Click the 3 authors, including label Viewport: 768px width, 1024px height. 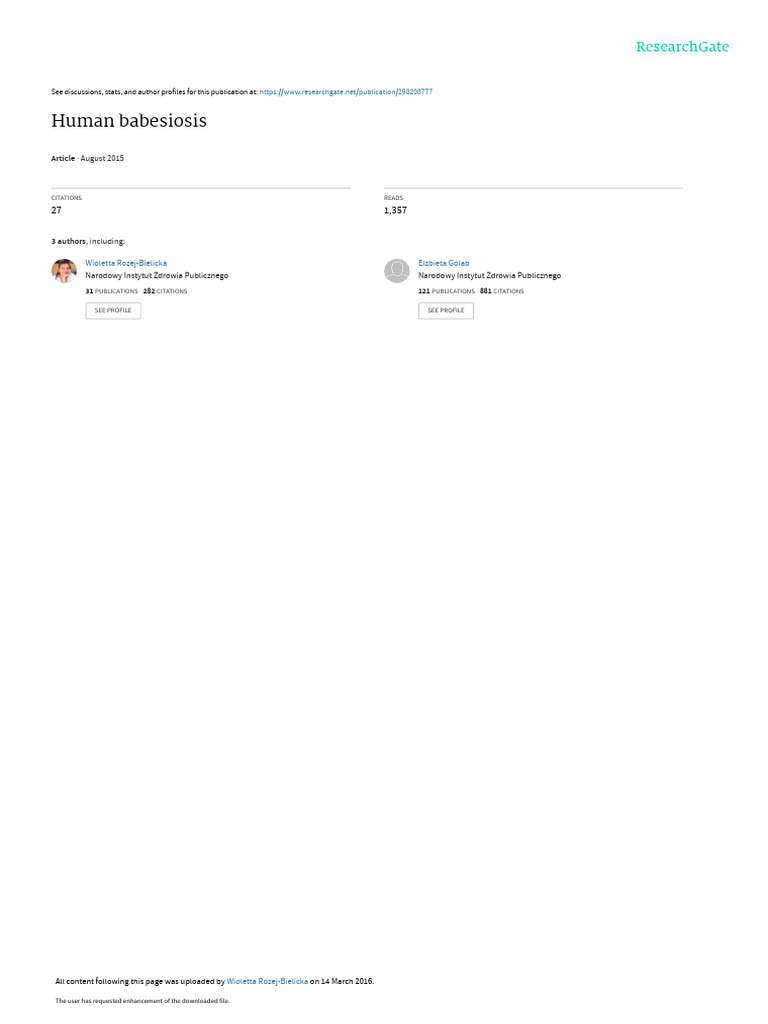coord(88,242)
